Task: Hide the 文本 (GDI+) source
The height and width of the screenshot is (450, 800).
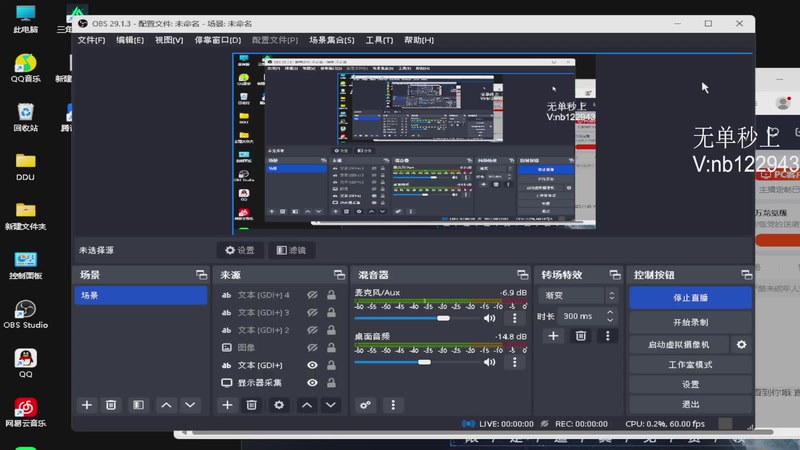Action: coord(312,365)
